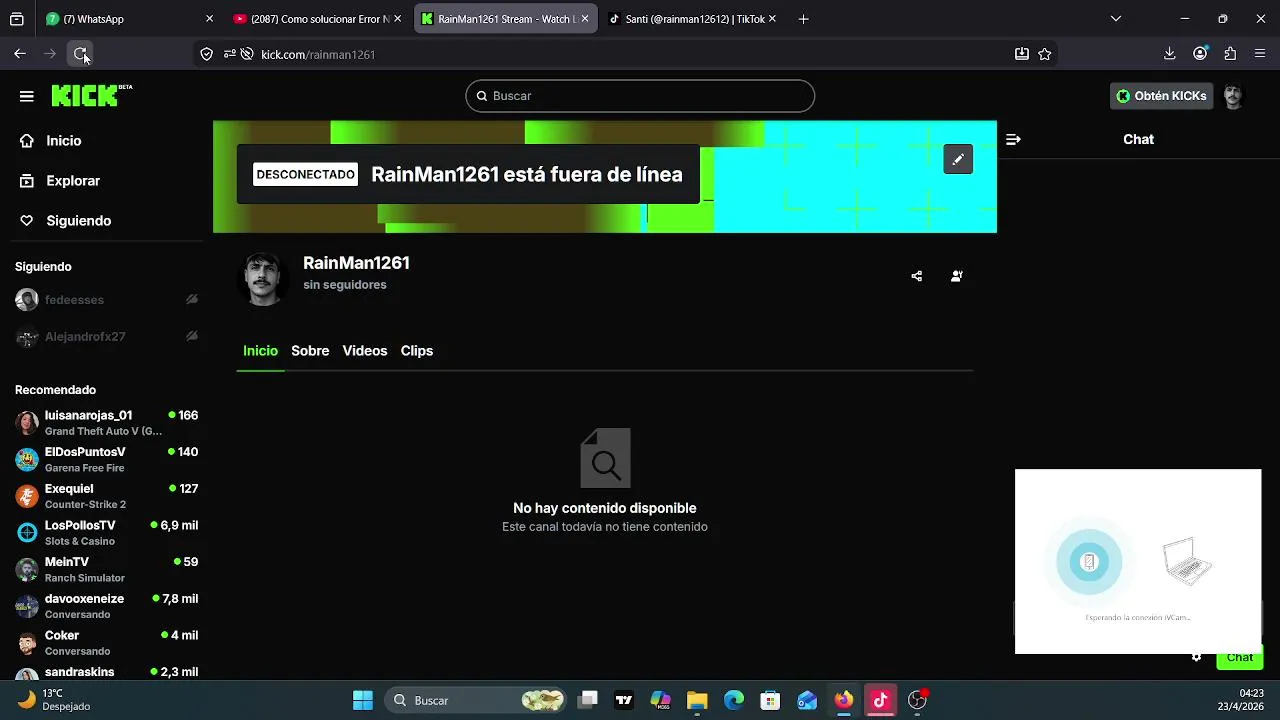The image size is (1280, 720).
Task: Click the follow user icon
Action: [x=957, y=276]
